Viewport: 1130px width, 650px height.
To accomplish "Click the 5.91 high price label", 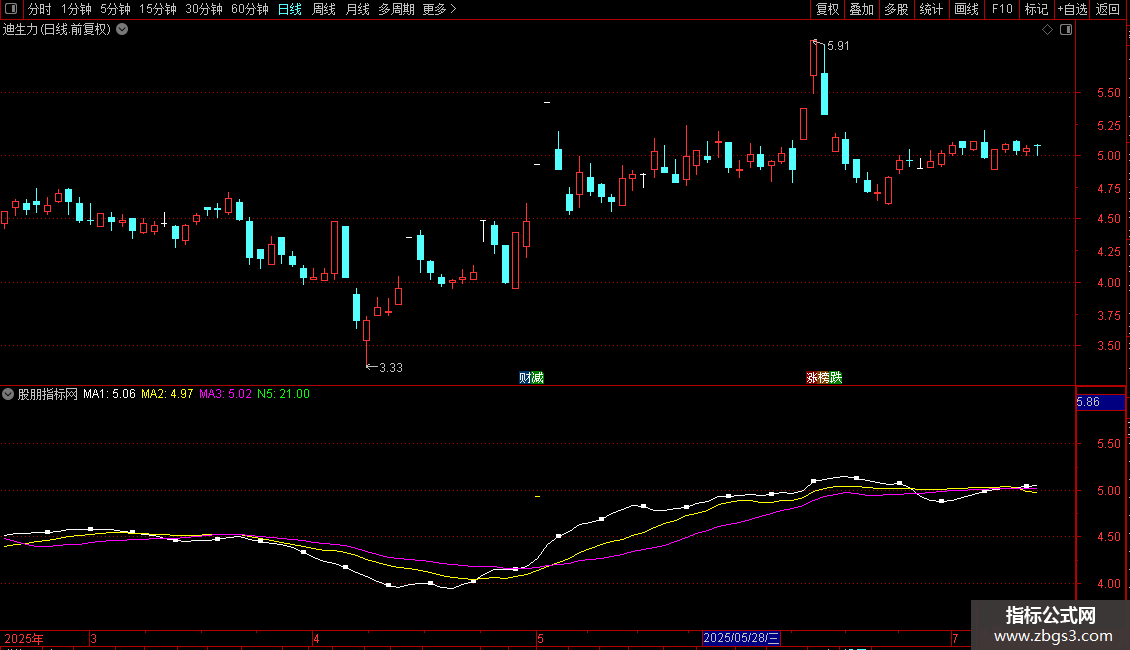I will pos(838,46).
